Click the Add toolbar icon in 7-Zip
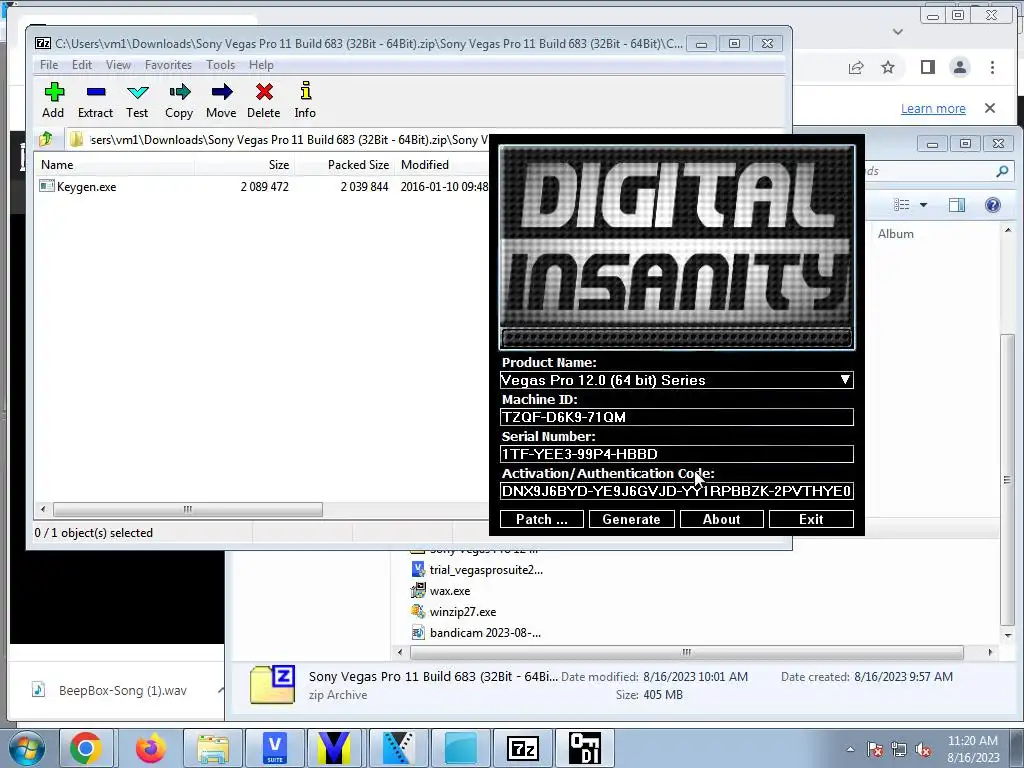 [x=54, y=92]
